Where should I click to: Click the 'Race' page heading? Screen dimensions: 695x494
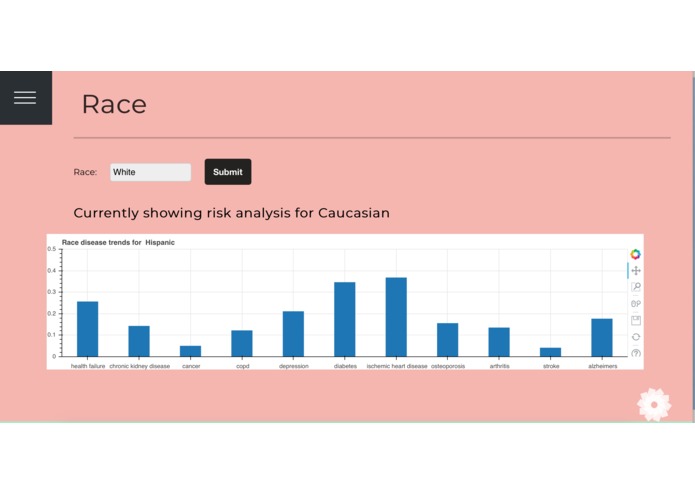[x=114, y=105]
